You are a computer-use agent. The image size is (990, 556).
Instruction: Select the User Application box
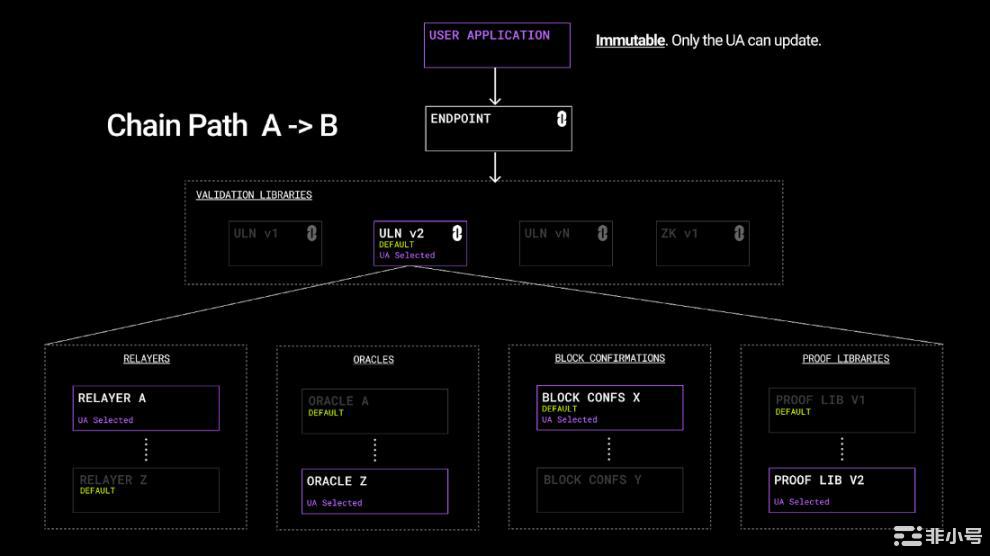[497, 45]
